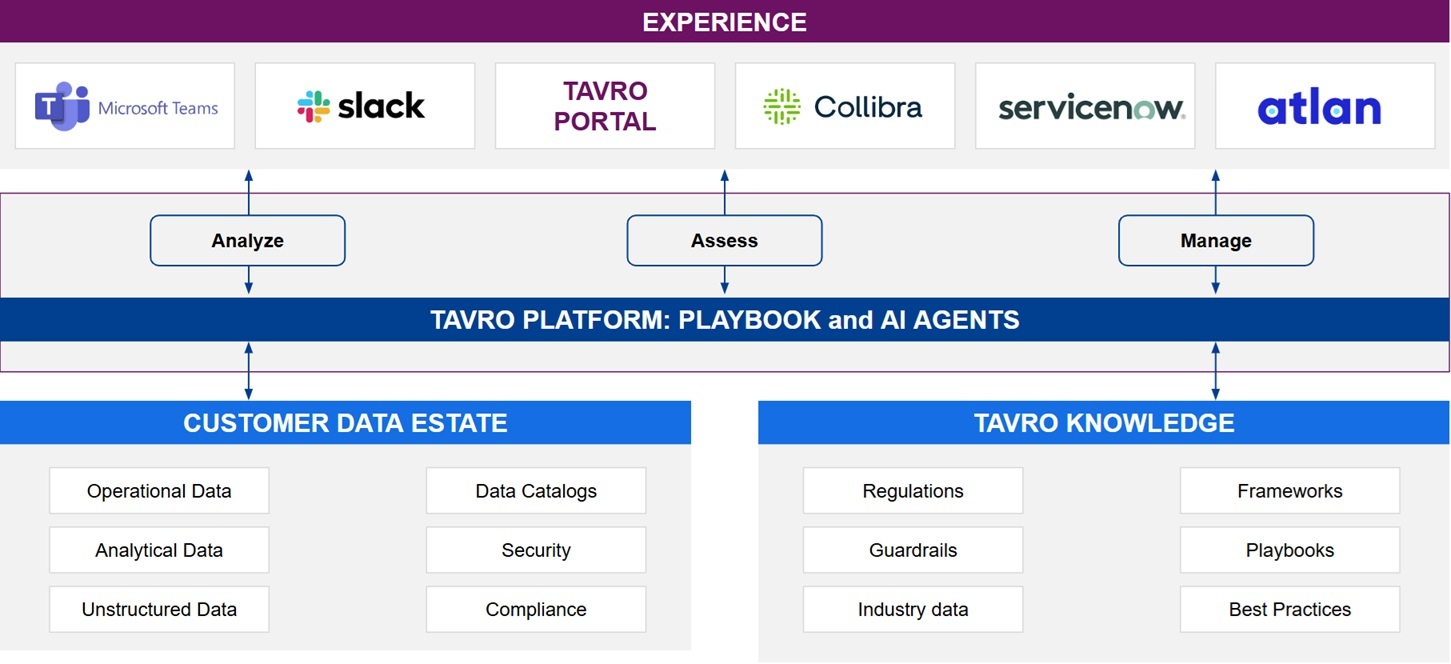This screenshot has height=664, width=1451.
Task: Open the TAVRO PORTAL tile
Action: coord(605,106)
